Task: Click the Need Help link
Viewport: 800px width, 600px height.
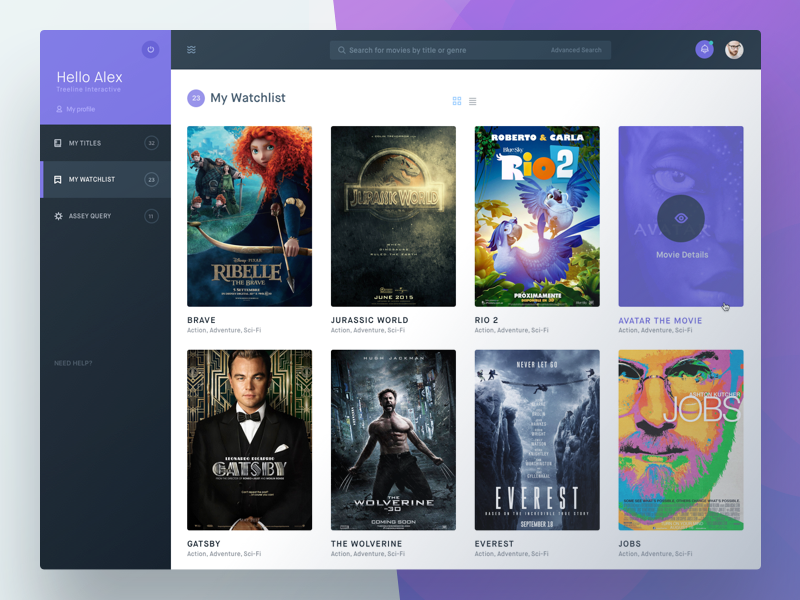Action: [71, 364]
